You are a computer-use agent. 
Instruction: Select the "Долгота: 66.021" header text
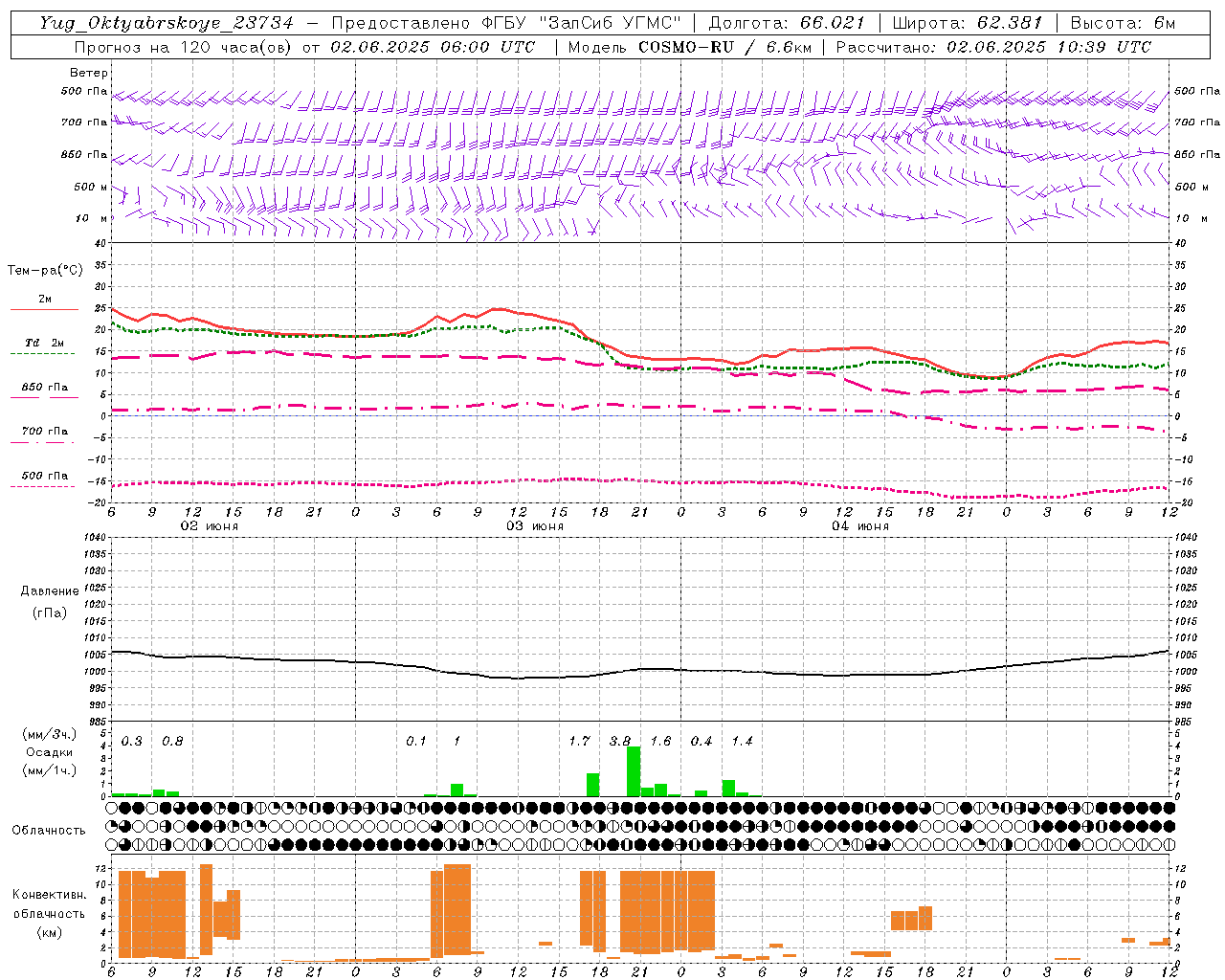pyautogui.click(x=787, y=23)
